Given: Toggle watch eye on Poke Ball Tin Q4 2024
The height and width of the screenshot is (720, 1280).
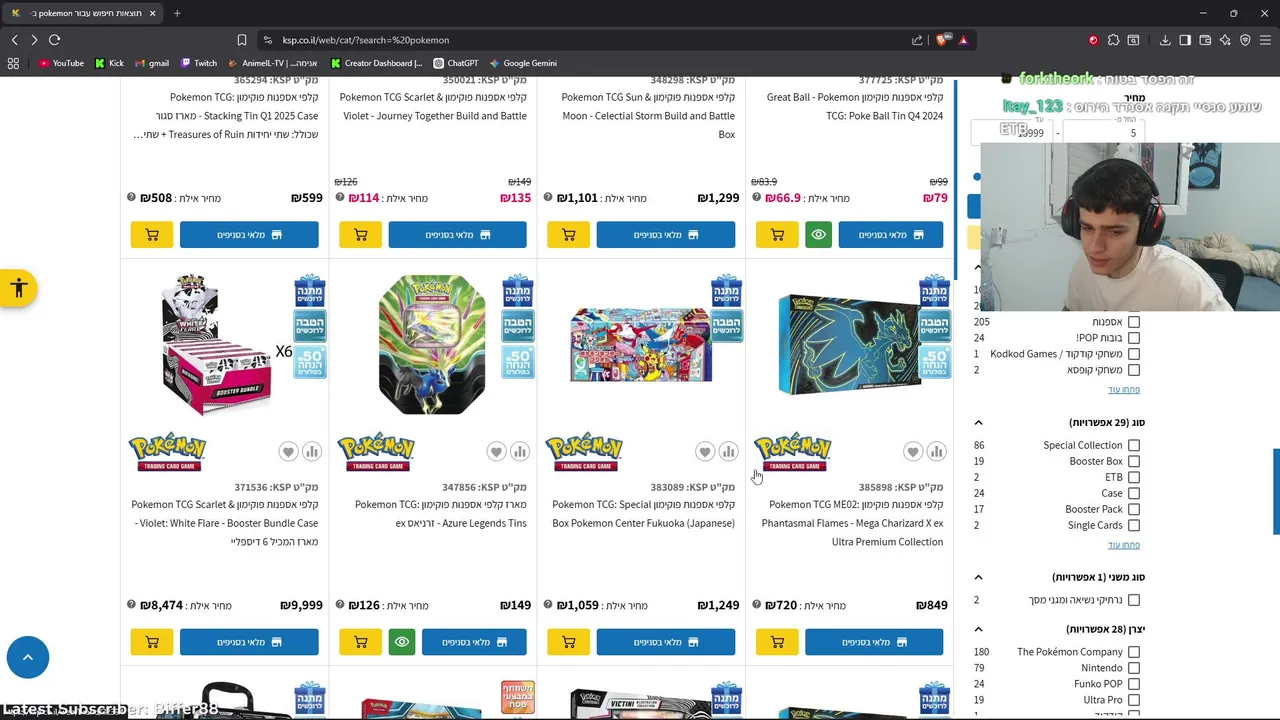Looking at the screenshot, I should point(818,235).
